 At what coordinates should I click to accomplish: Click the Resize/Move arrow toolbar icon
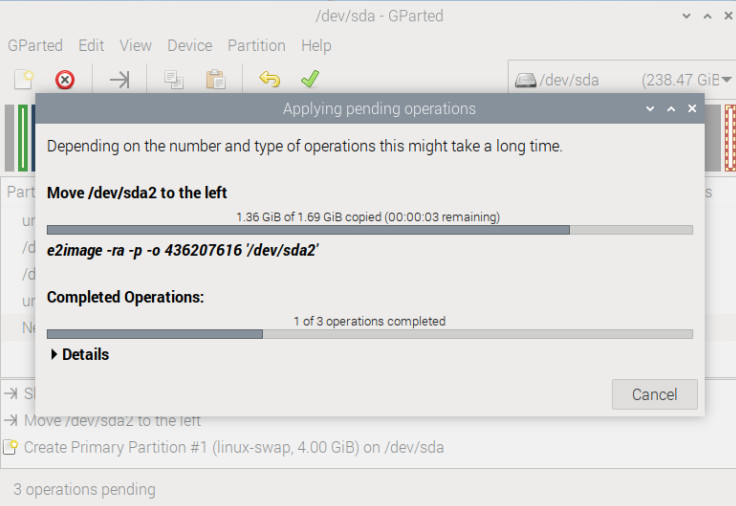coord(120,79)
